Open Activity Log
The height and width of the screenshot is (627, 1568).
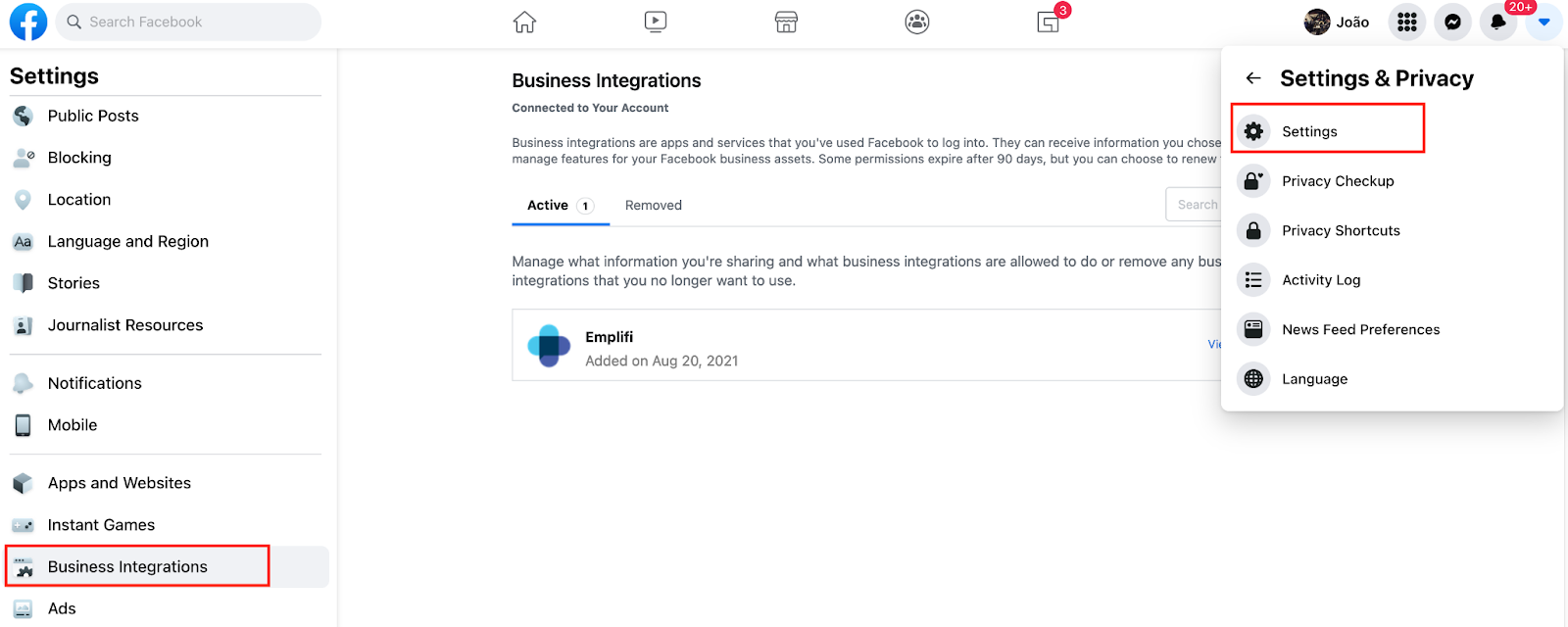point(1320,280)
